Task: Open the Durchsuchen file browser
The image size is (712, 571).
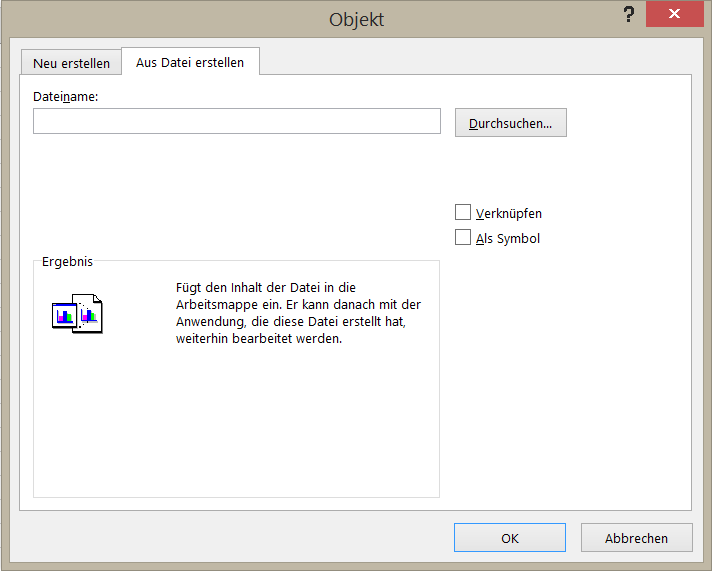Action: [511, 123]
